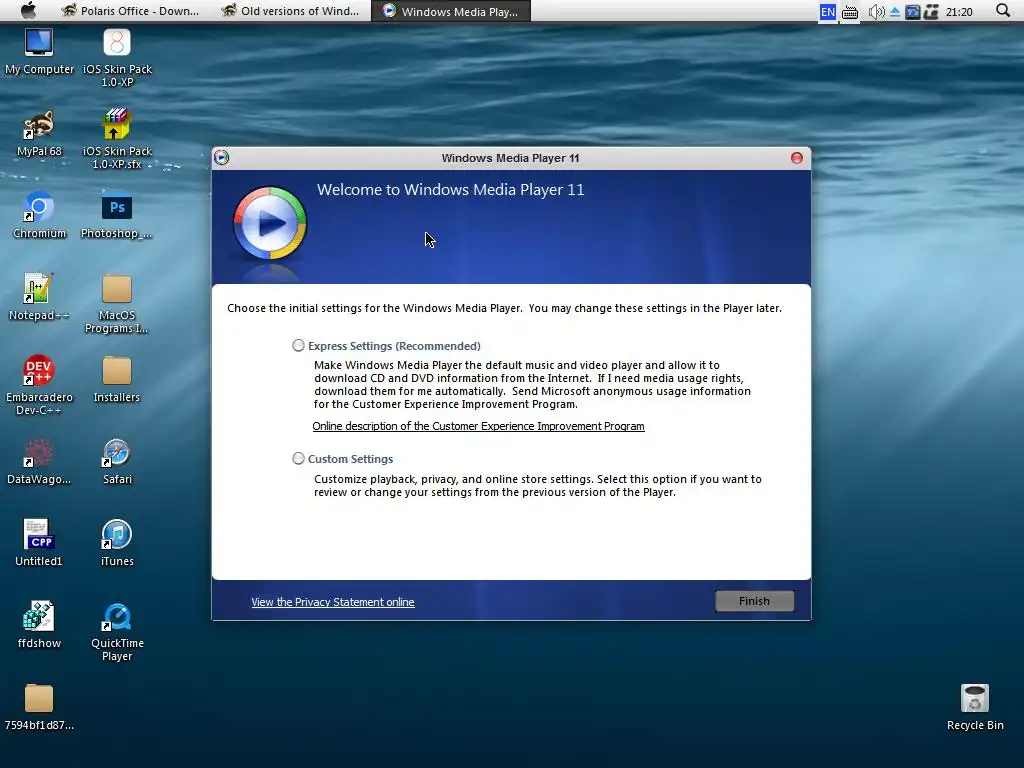Select the Windows Media Play... taskbar tab
1024x768 pixels.
pyautogui.click(x=451, y=11)
